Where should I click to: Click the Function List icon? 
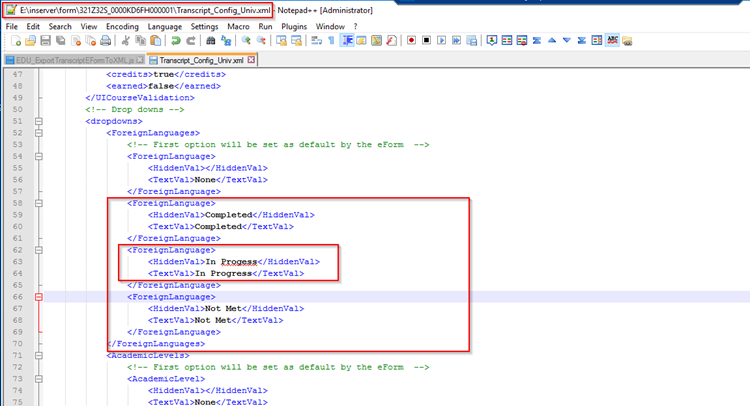[x=391, y=41]
